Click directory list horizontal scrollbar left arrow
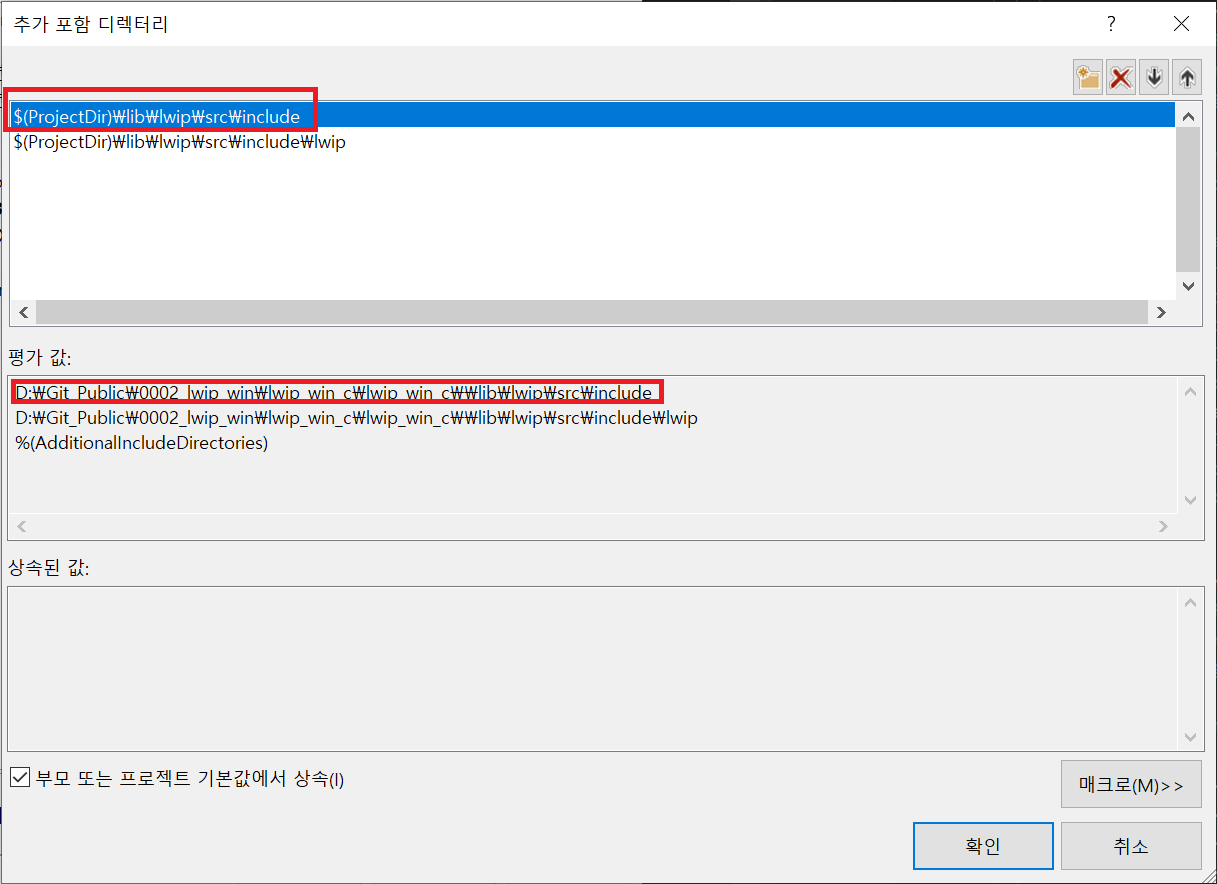 23,312
